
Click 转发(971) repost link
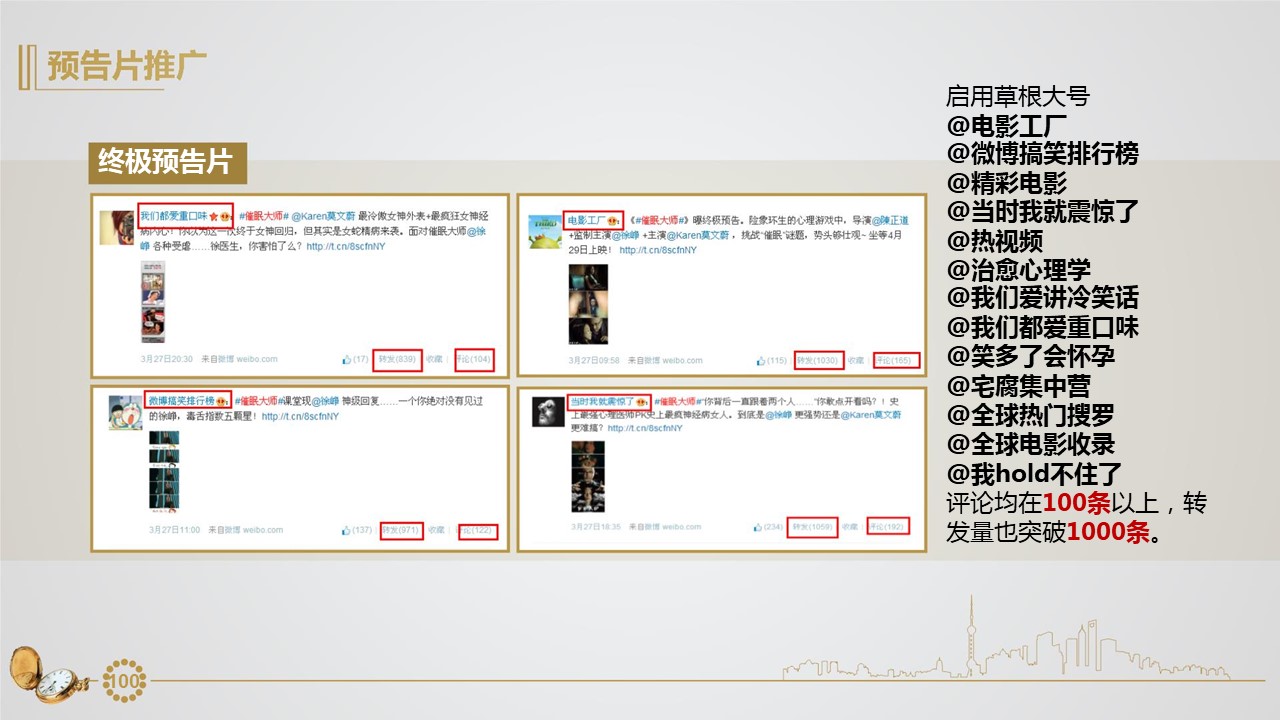pos(400,530)
